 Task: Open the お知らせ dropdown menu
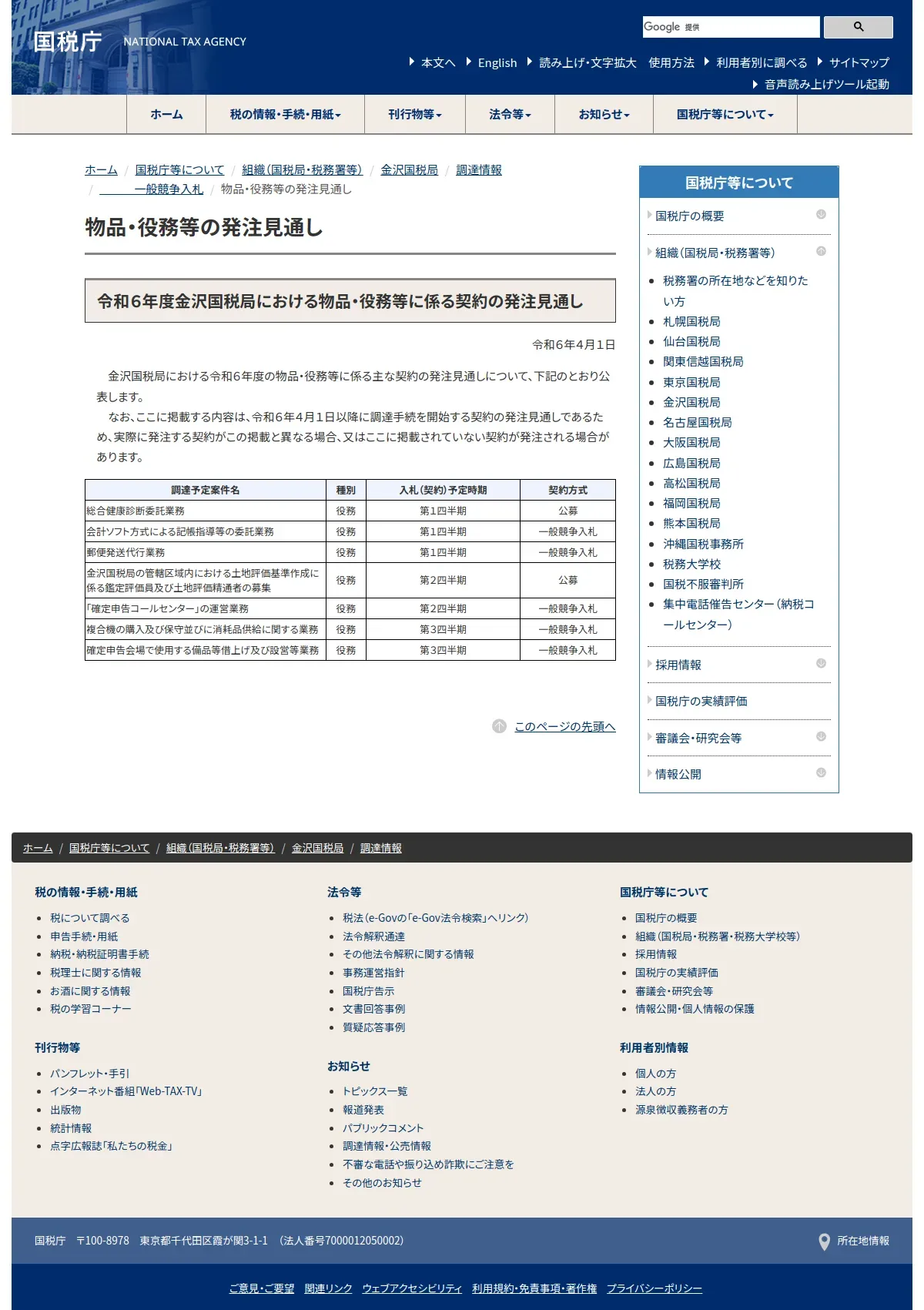(604, 114)
